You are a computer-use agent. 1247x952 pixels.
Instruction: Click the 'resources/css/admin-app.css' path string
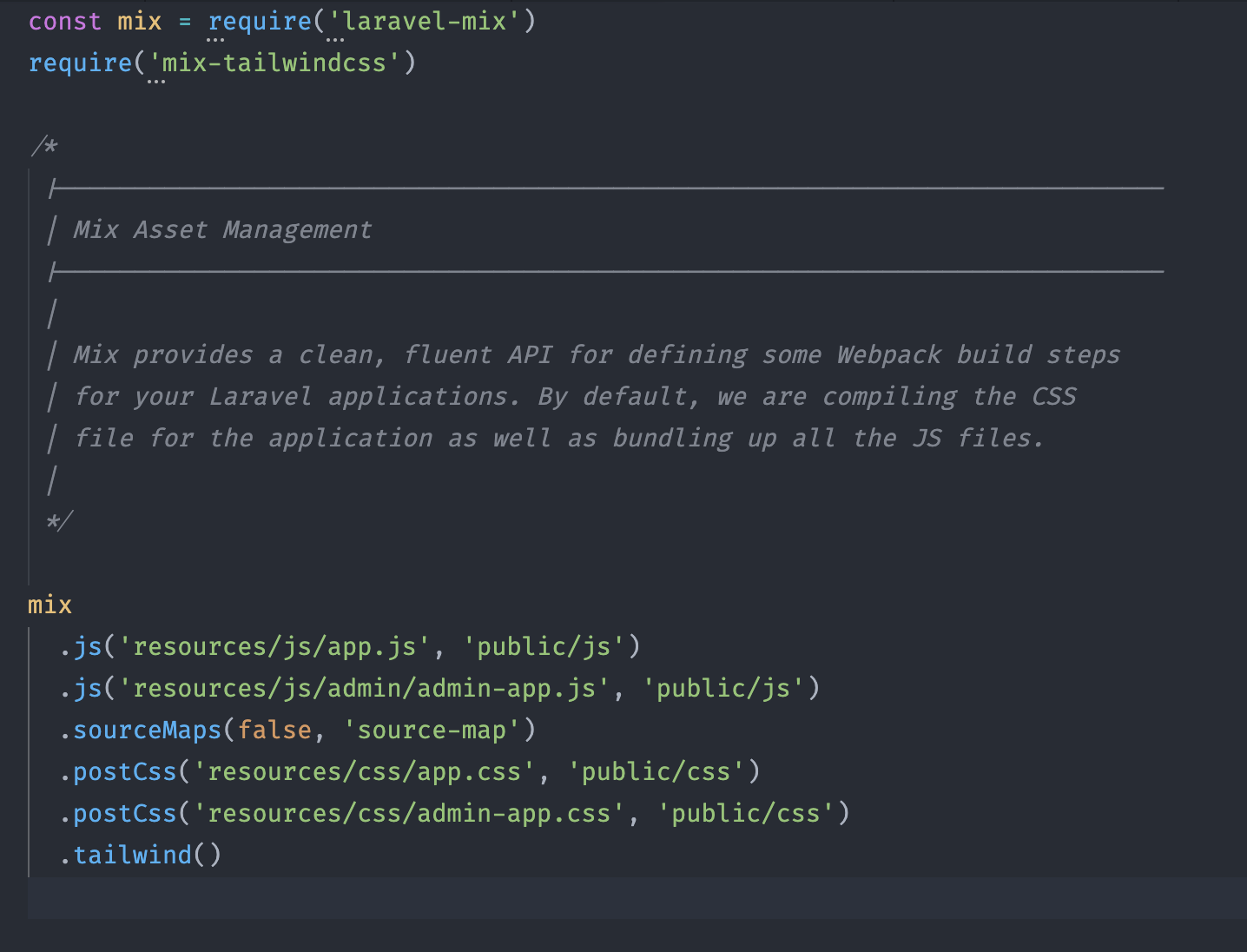409,813
